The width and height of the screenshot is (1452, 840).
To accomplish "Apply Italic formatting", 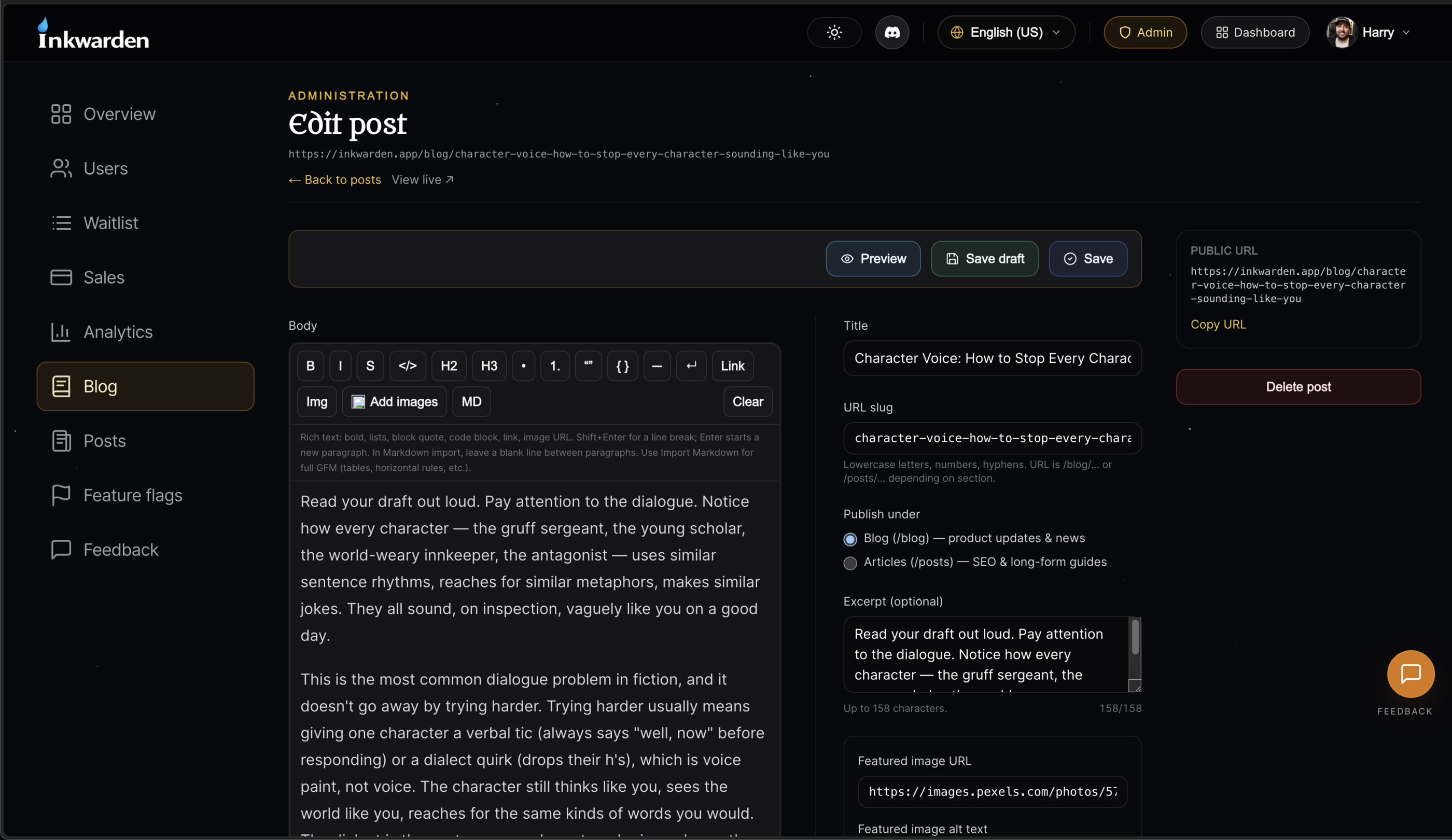I will click(x=341, y=366).
